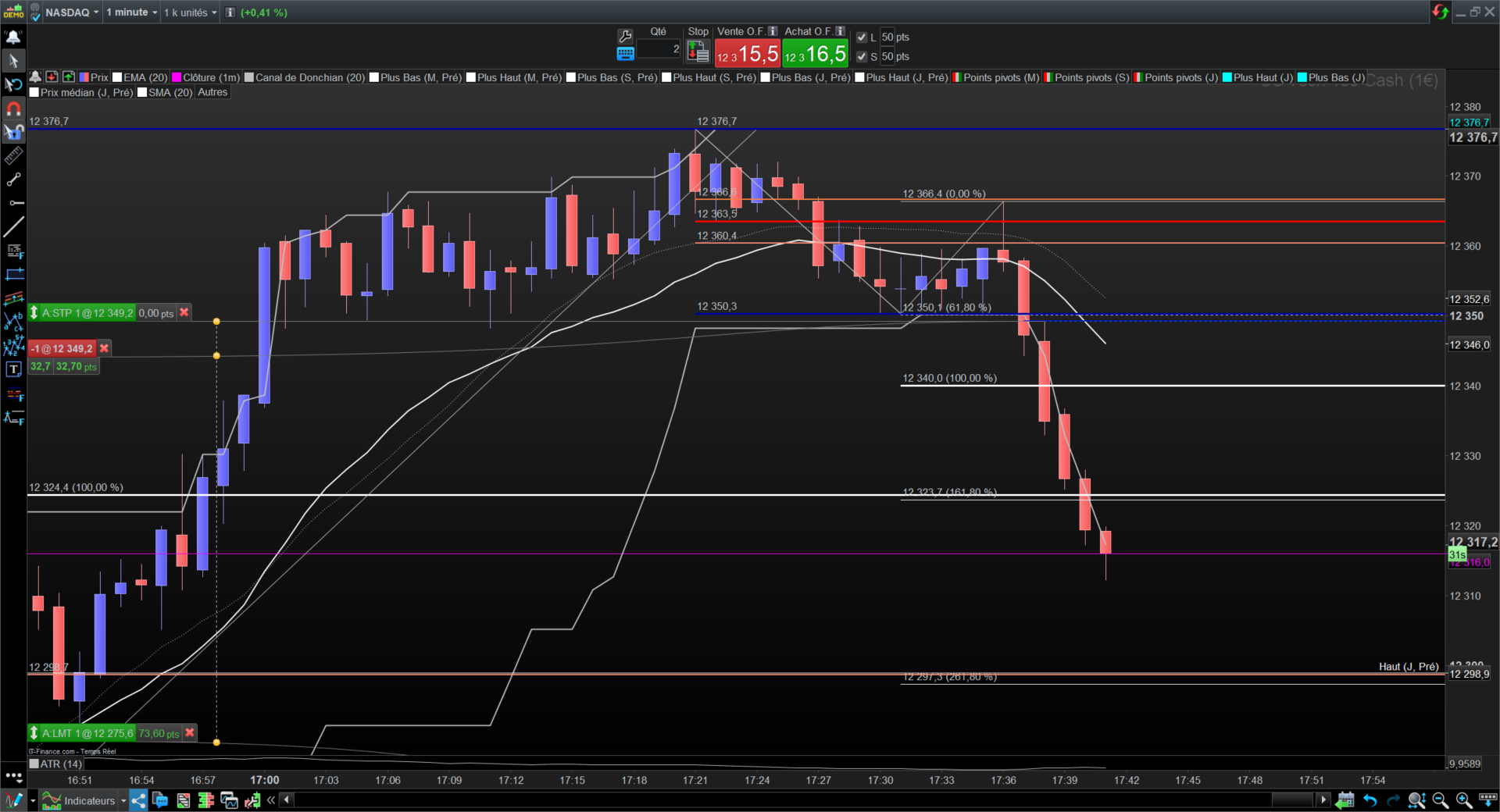Expand the 1 minute timeframe dropdown

click(131, 12)
